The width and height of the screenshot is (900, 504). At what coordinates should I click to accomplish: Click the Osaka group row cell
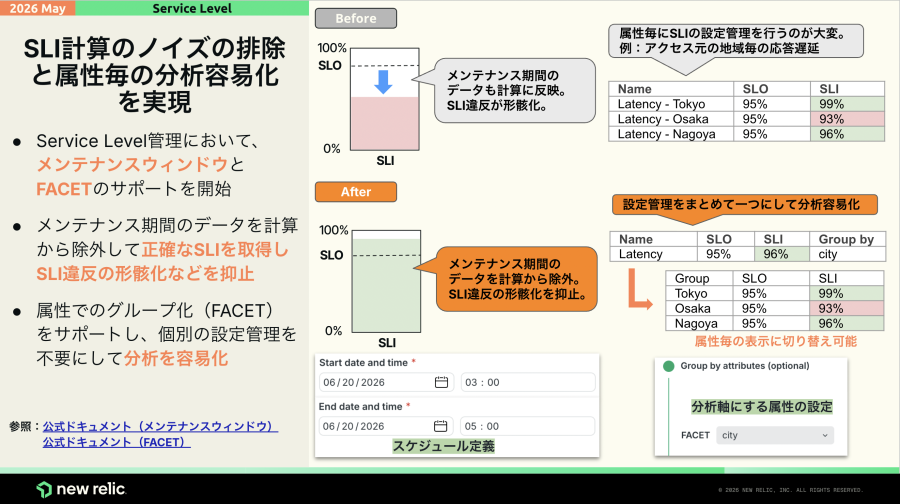tap(699, 308)
